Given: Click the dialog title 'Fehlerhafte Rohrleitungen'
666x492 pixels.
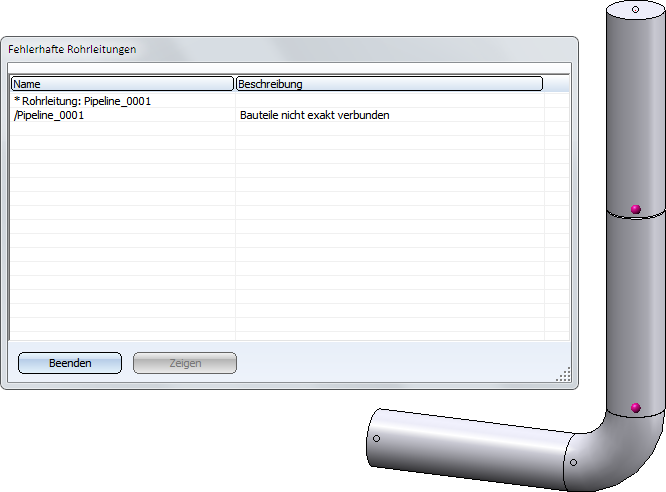Looking at the screenshot, I should pos(72,49).
